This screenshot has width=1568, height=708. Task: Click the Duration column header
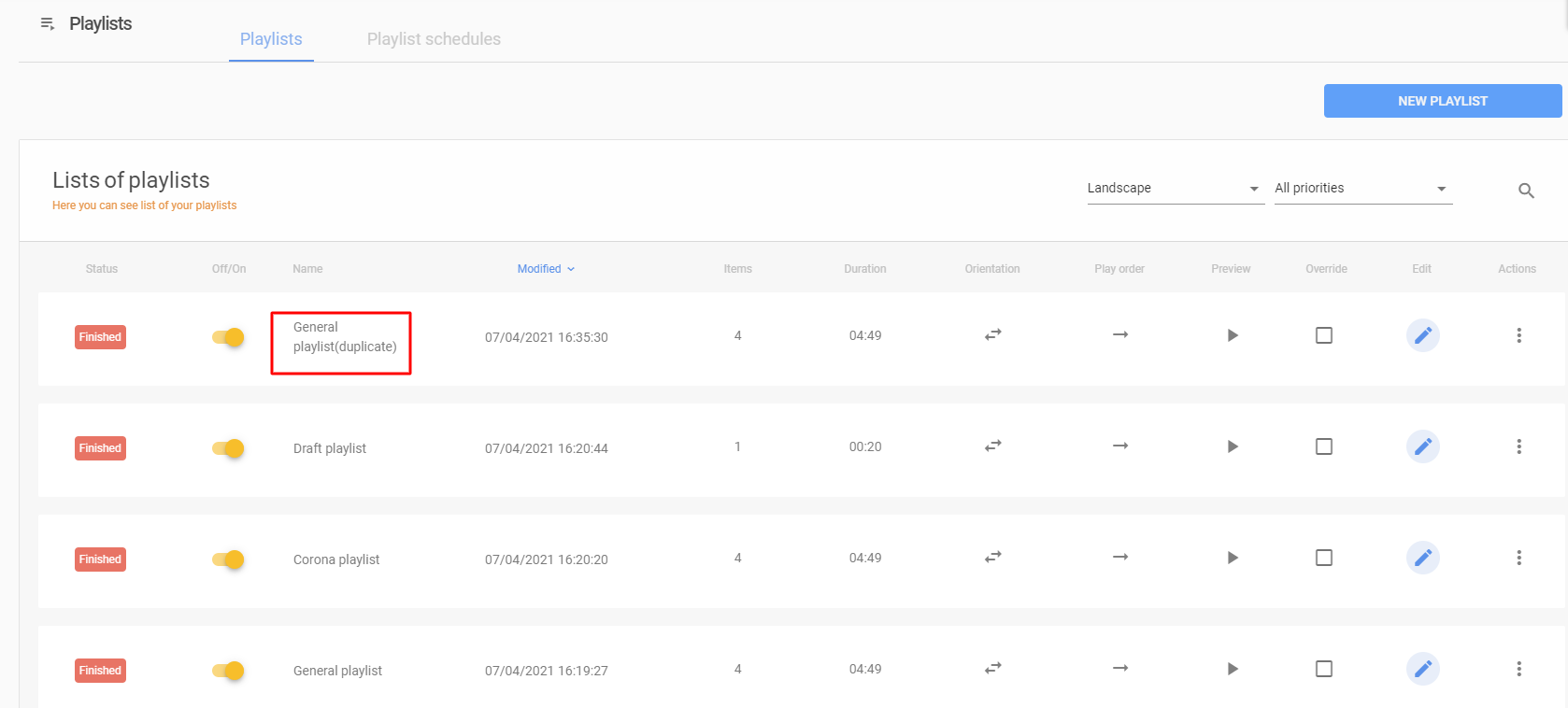tap(865, 269)
